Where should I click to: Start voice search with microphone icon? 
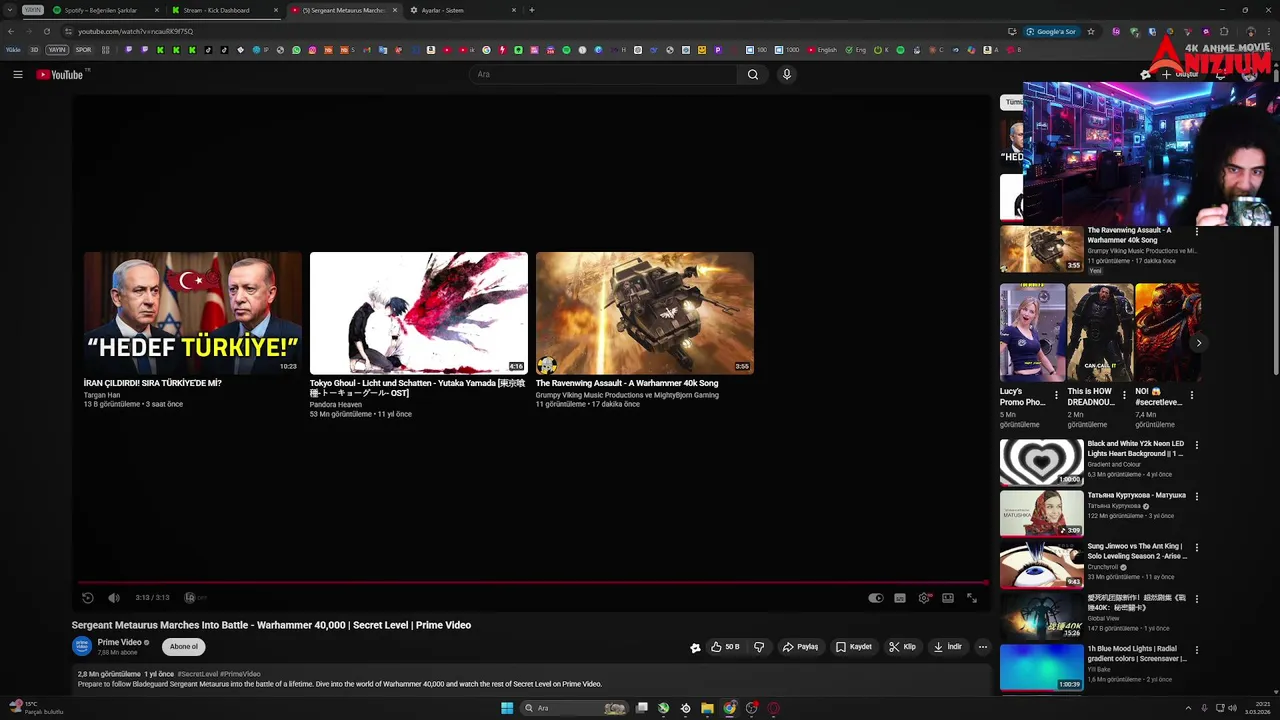(787, 74)
